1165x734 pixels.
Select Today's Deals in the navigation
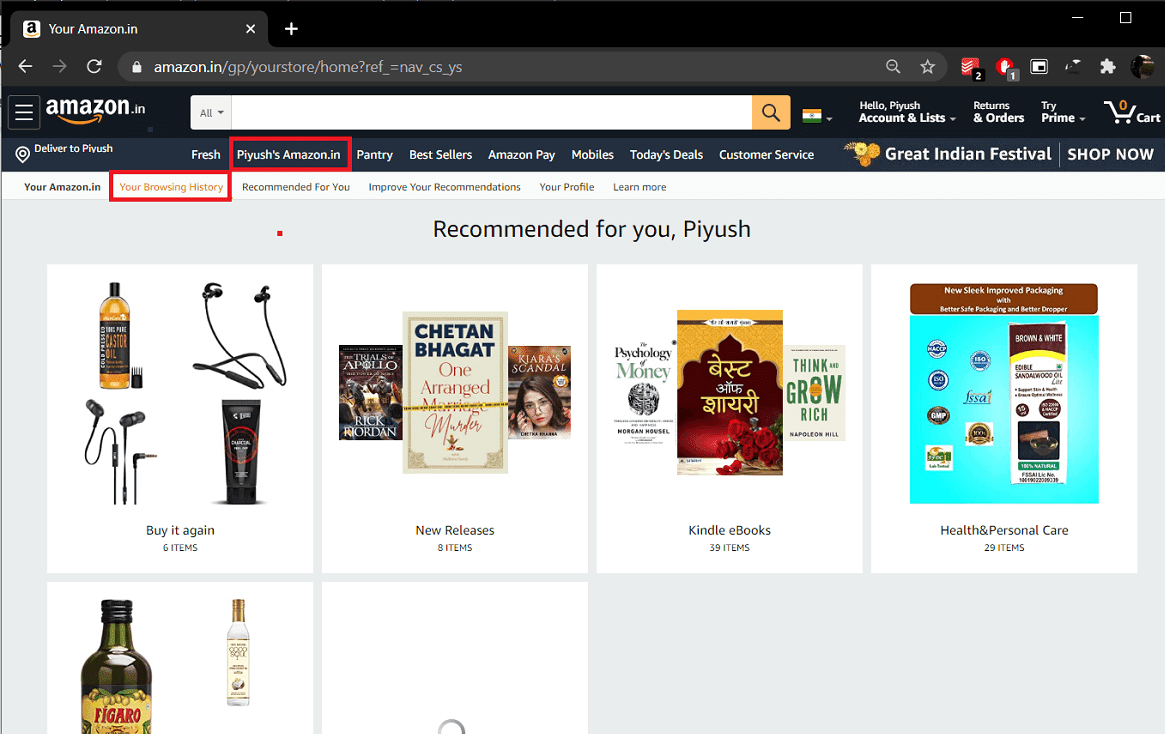pyautogui.click(x=666, y=154)
